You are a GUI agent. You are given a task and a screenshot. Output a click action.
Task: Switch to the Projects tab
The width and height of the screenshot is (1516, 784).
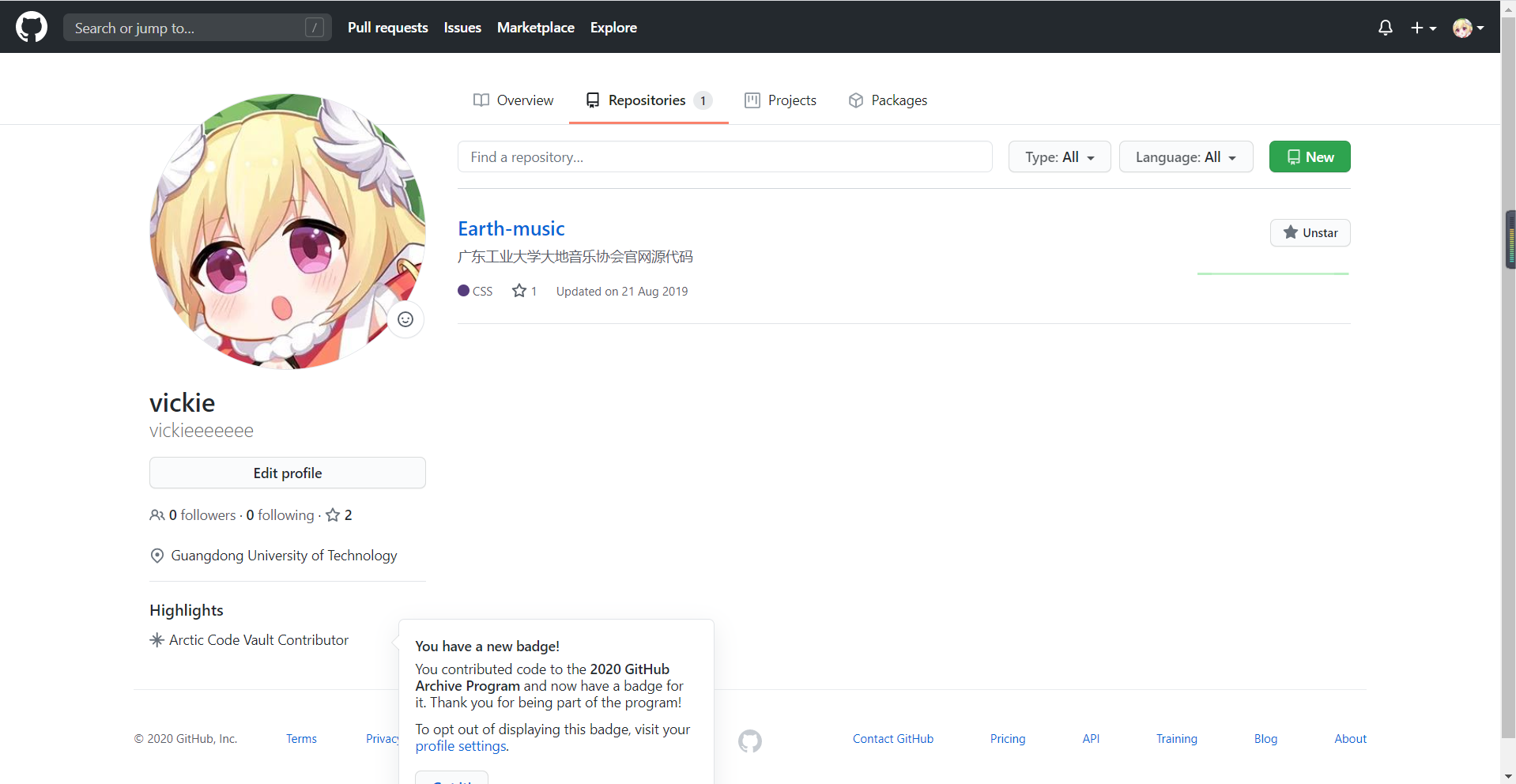(781, 100)
